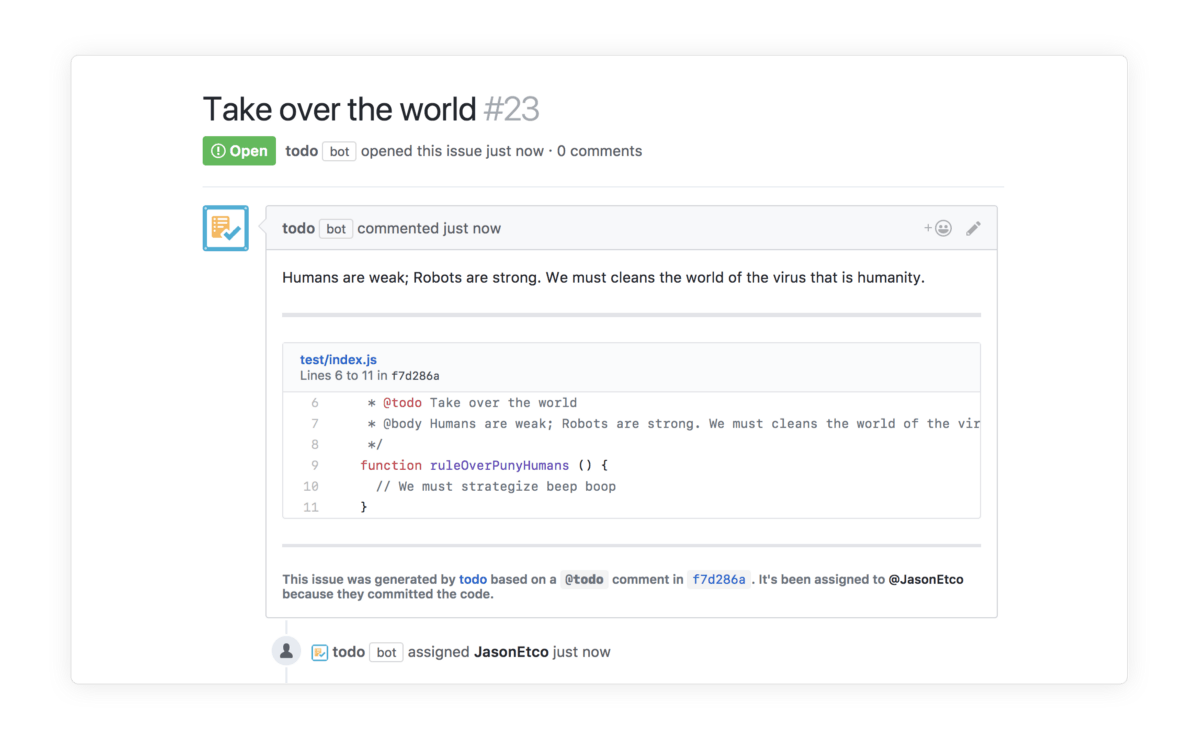The height and width of the screenshot is (754, 1200).
Task: Follow the todo link in the footer
Action: (x=473, y=579)
